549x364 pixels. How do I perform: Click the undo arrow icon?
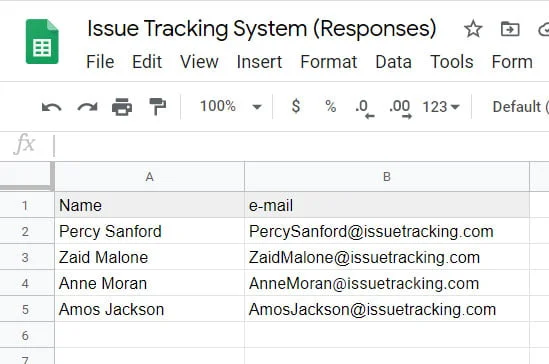[51, 107]
